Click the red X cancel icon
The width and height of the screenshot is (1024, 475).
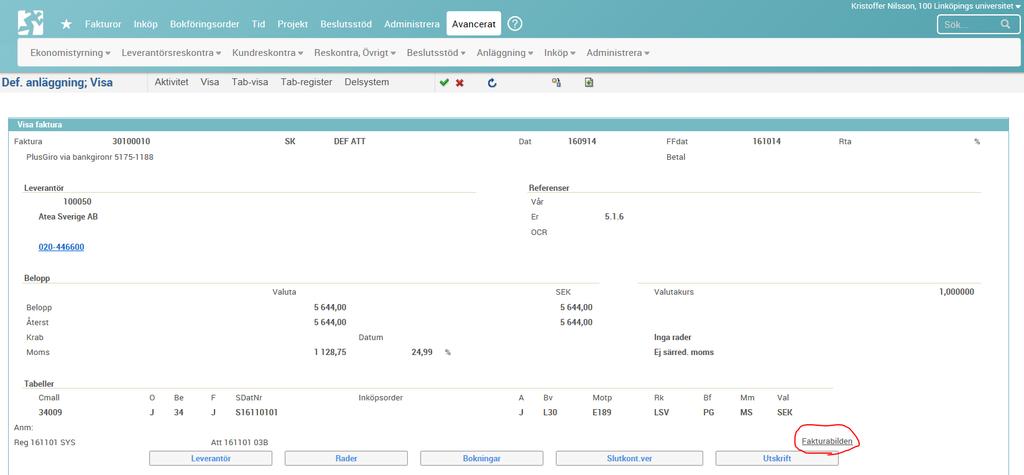pos(460,83)
